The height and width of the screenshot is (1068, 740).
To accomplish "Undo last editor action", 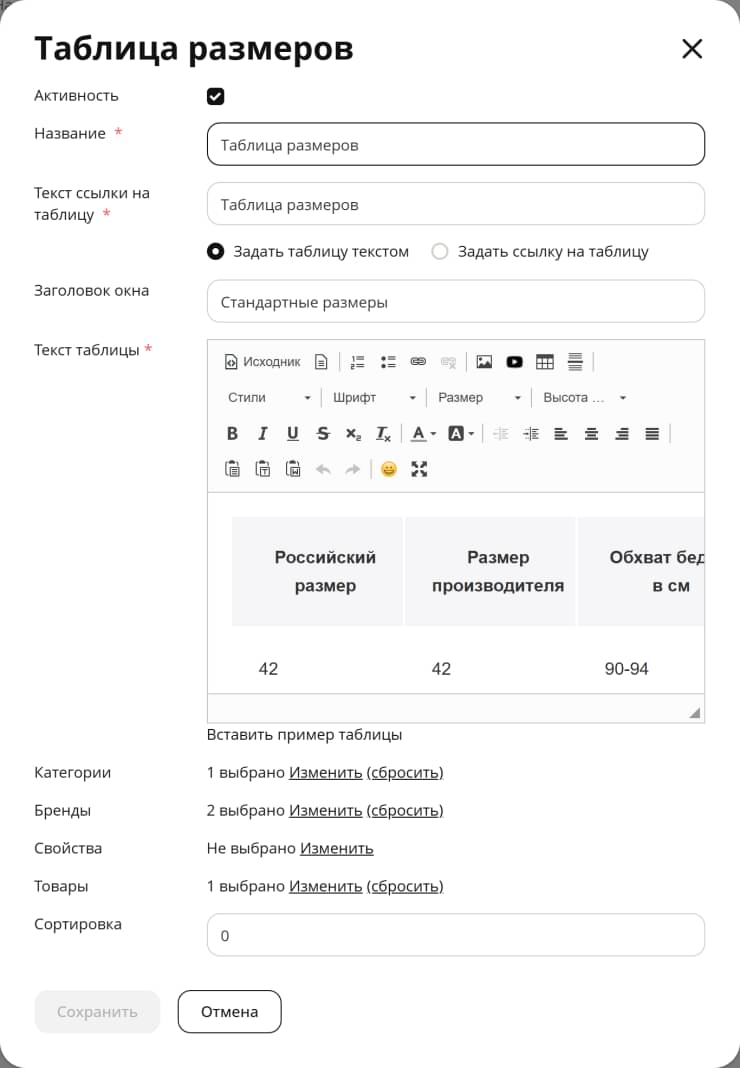I will click(323, 469).
